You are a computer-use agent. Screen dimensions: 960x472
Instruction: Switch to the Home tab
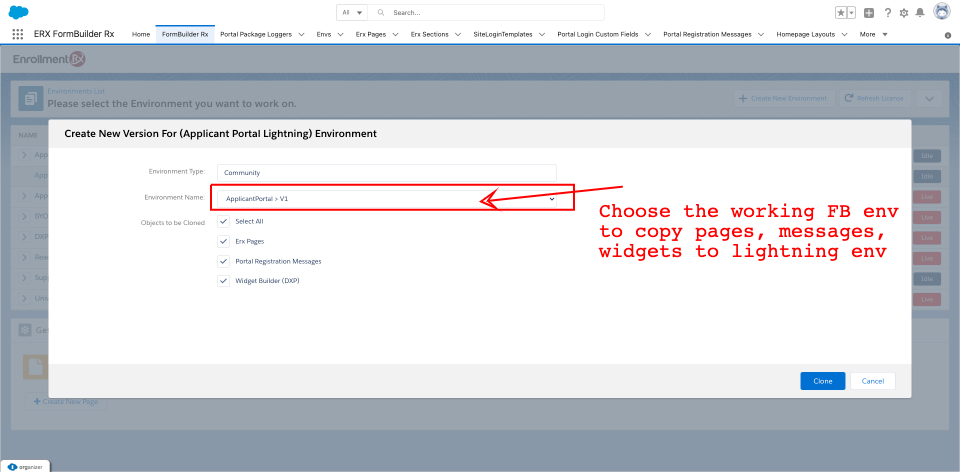(141, 34)
